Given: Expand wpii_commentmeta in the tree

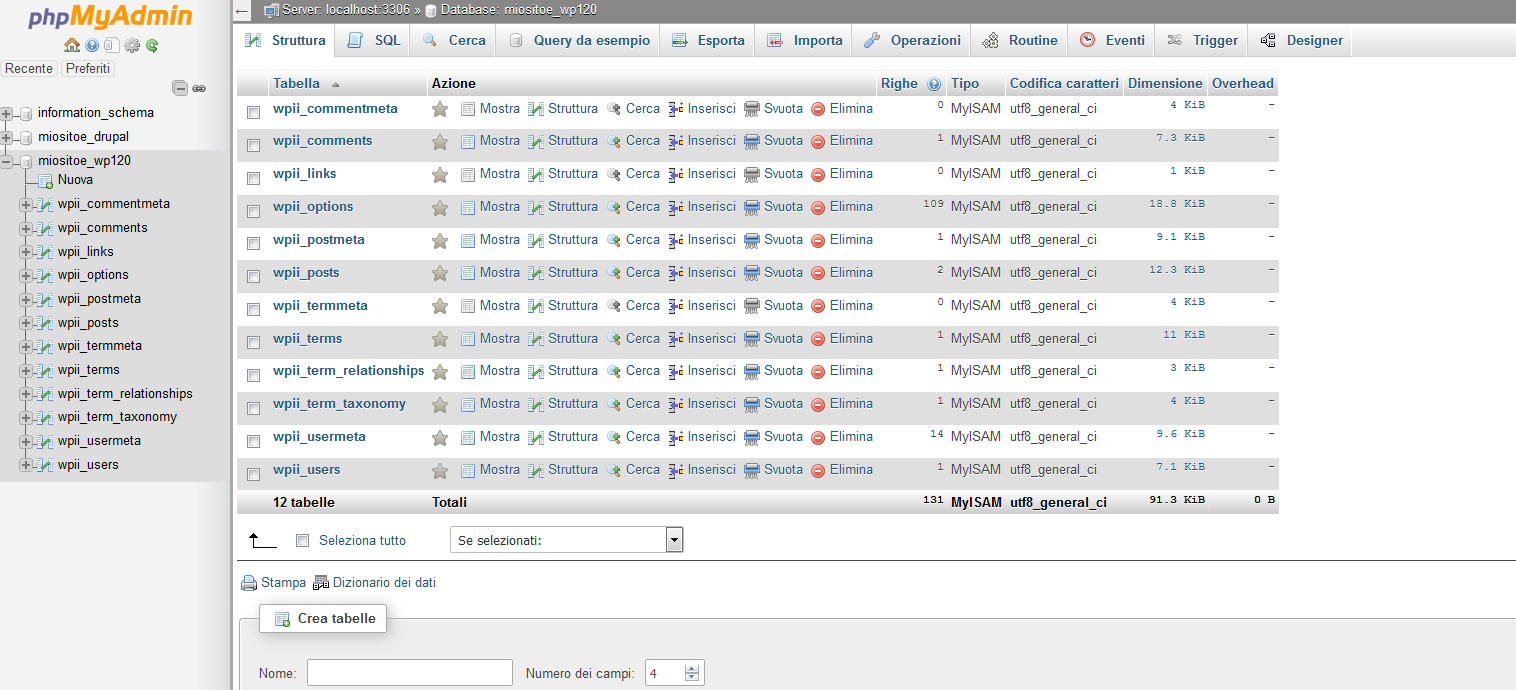Looking at the screenshot, I should (x=26, y=204).
